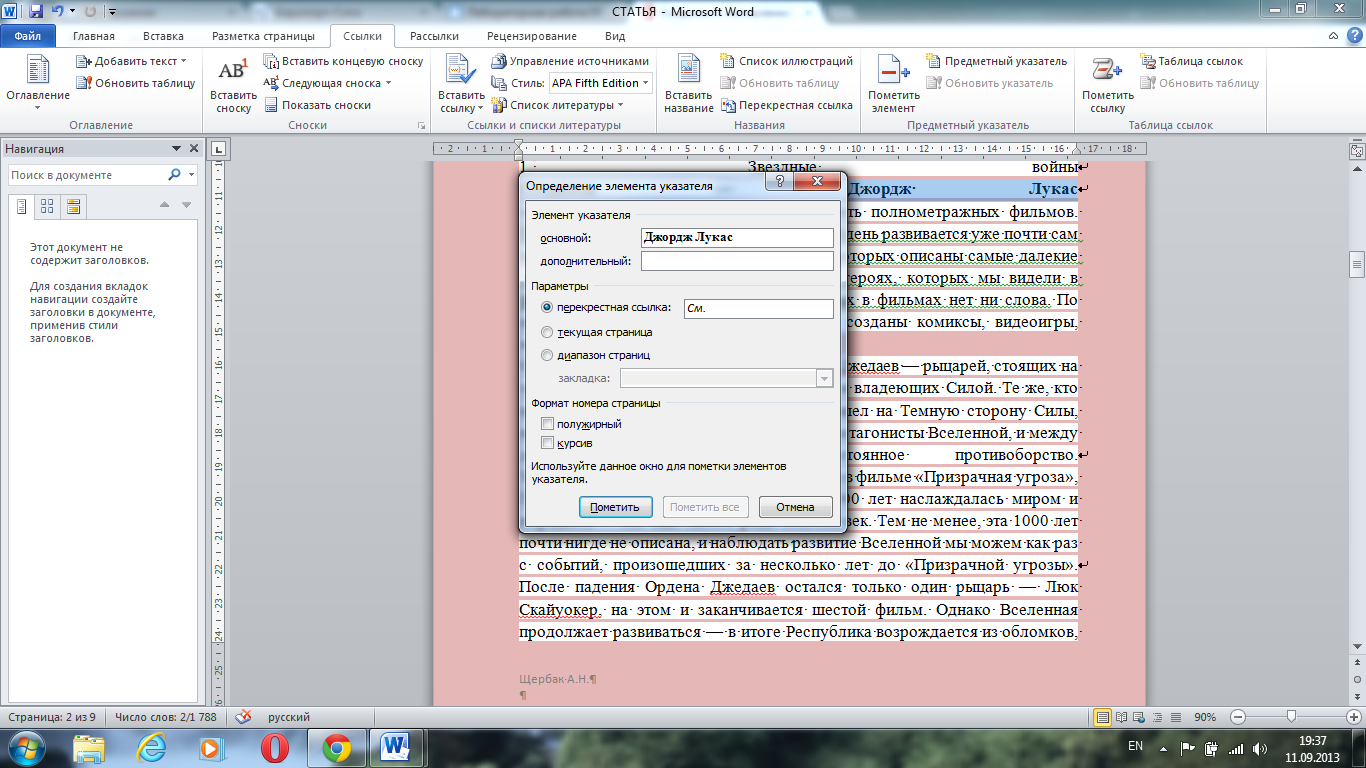Image resolution: width=1366 pixels, height=768 pixels.
Task: Switch to search results tab in Navigation
Action: 73,207
